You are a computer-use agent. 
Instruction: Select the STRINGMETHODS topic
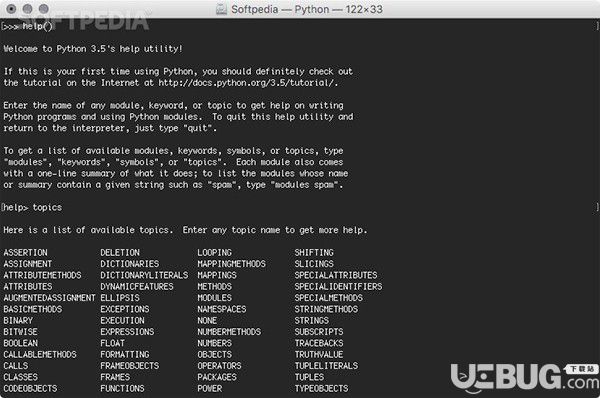click(x=326, y=309)
